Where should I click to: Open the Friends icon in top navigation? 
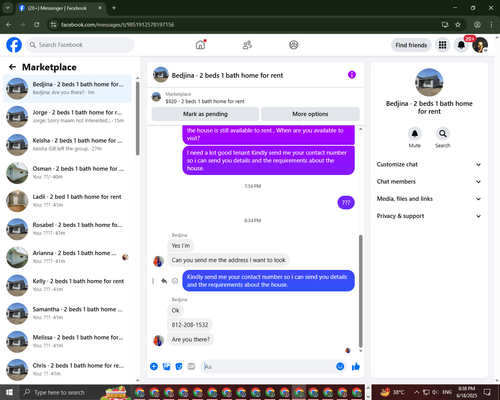(247, 45)
